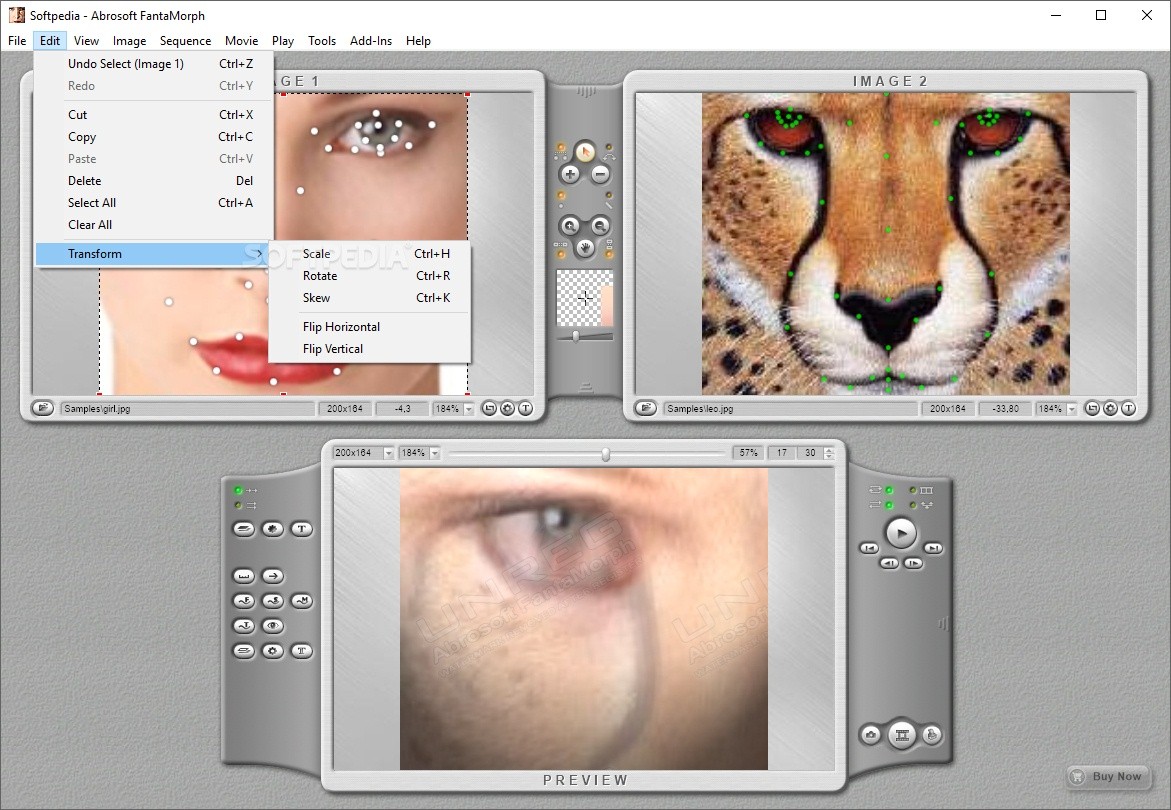The height and width of the screenshot is (810, 1171).
Task: Click T button in Image 2 status bar
Action: (1128, 408)
